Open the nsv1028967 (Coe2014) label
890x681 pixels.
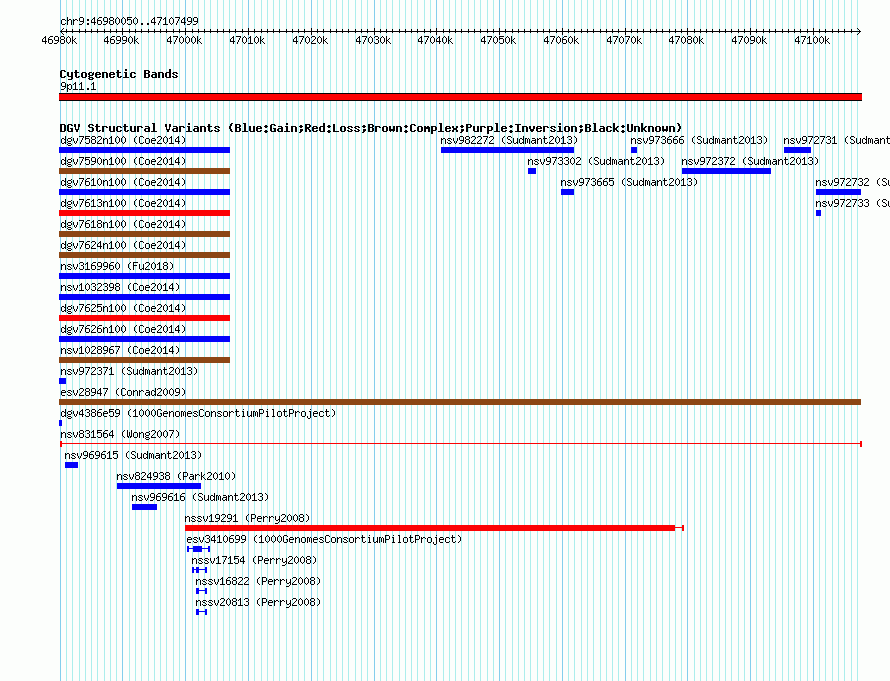120,350
